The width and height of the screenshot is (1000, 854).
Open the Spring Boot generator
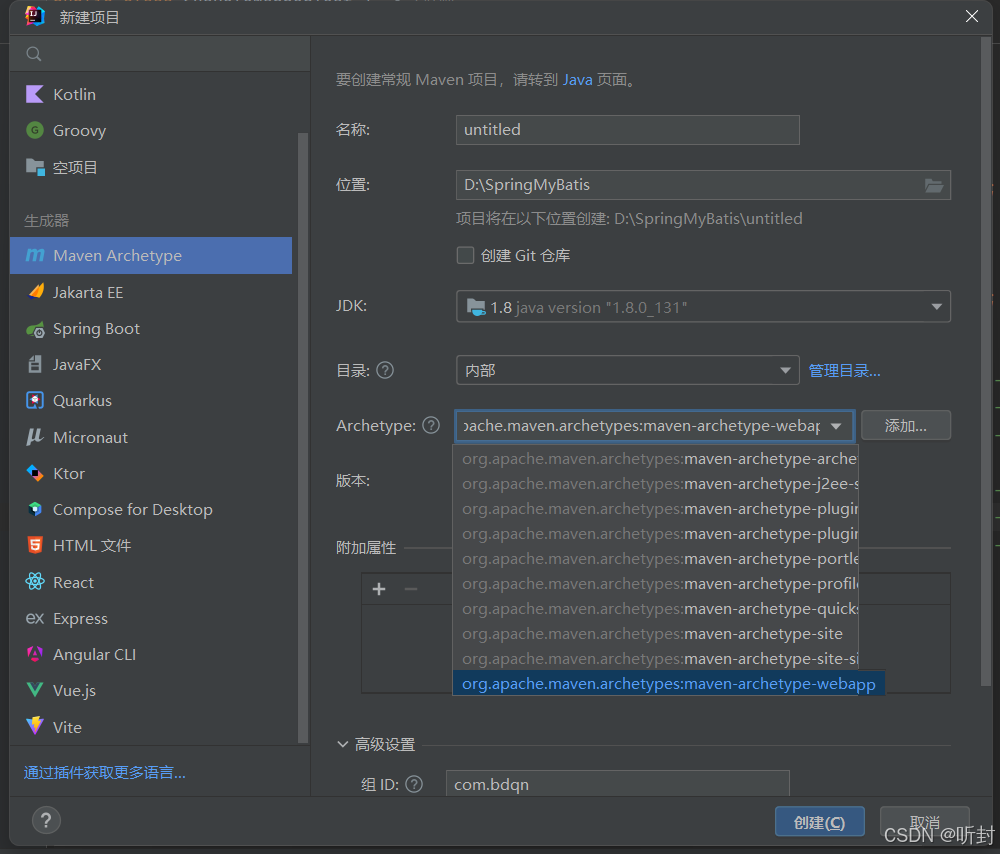point(96,328)
